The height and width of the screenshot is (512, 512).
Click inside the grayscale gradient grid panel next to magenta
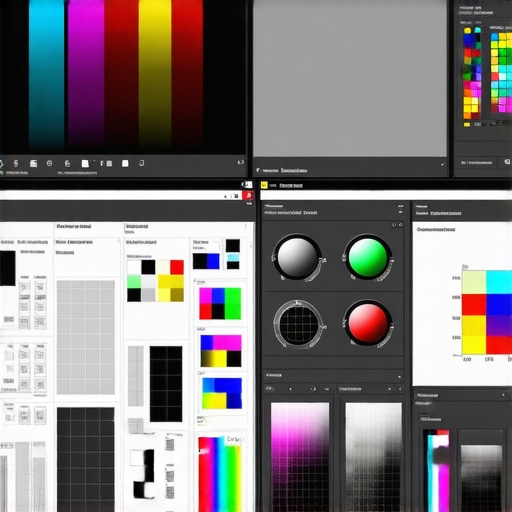[373, 457]
